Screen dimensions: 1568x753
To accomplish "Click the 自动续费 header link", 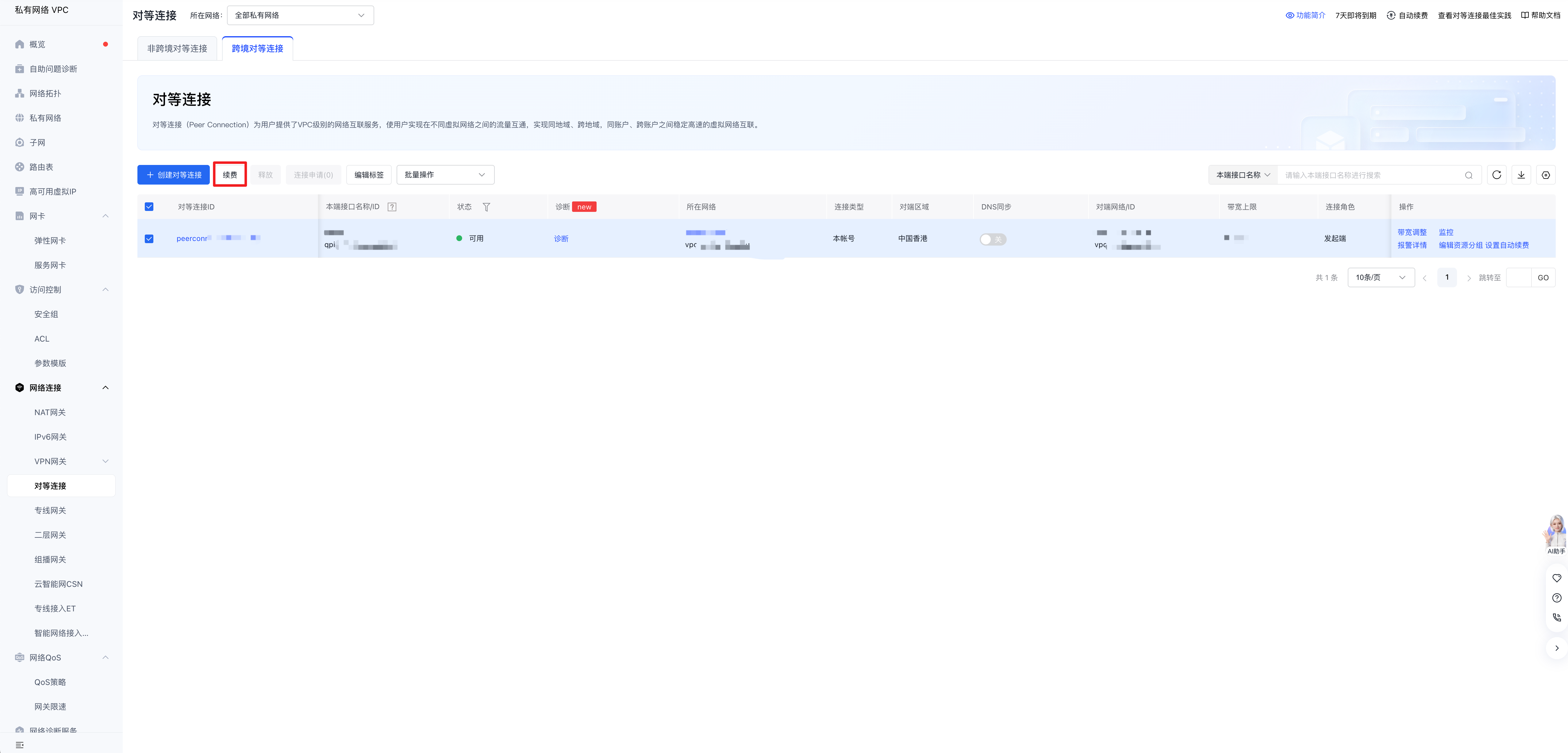I will coord(1407,15).
